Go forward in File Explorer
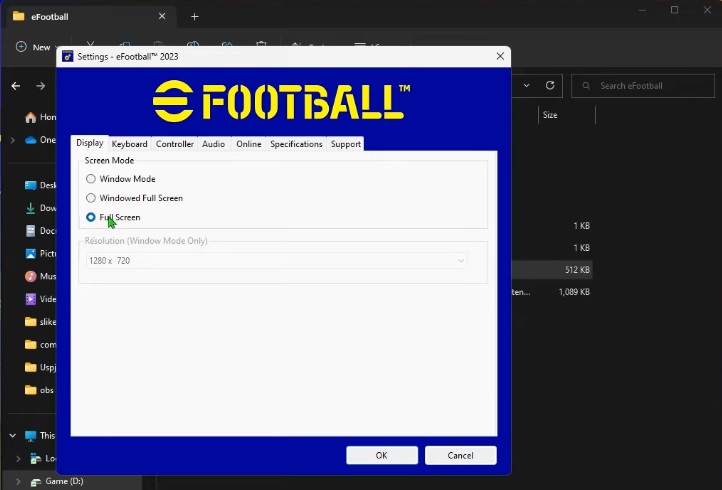This screenshot has width=722, height=490. [x=41, y=86]
